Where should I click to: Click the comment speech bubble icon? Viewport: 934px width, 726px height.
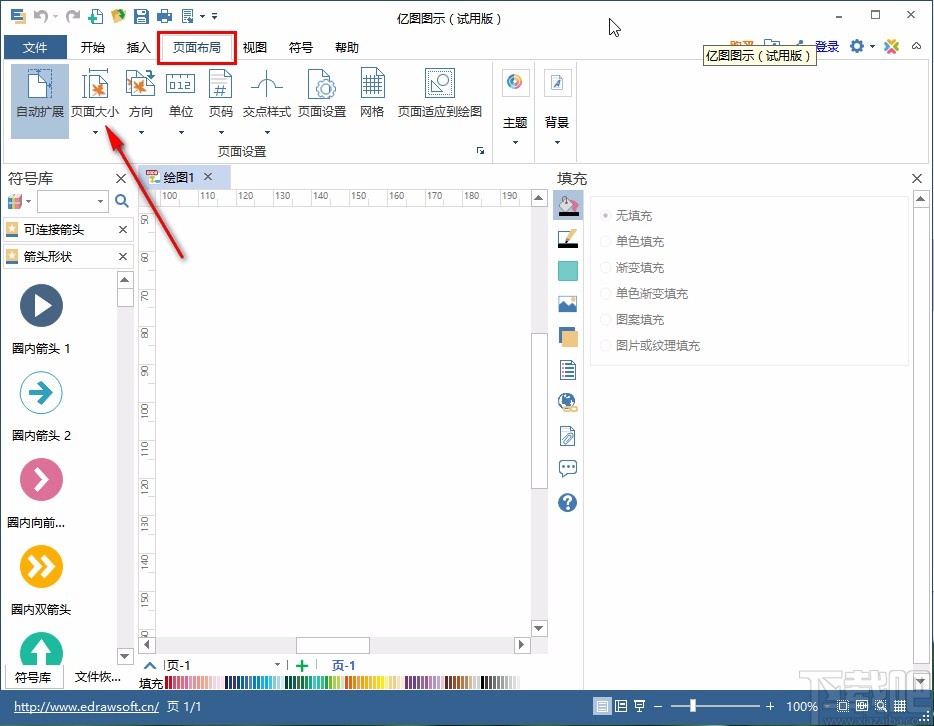click(x=568, y=469)
